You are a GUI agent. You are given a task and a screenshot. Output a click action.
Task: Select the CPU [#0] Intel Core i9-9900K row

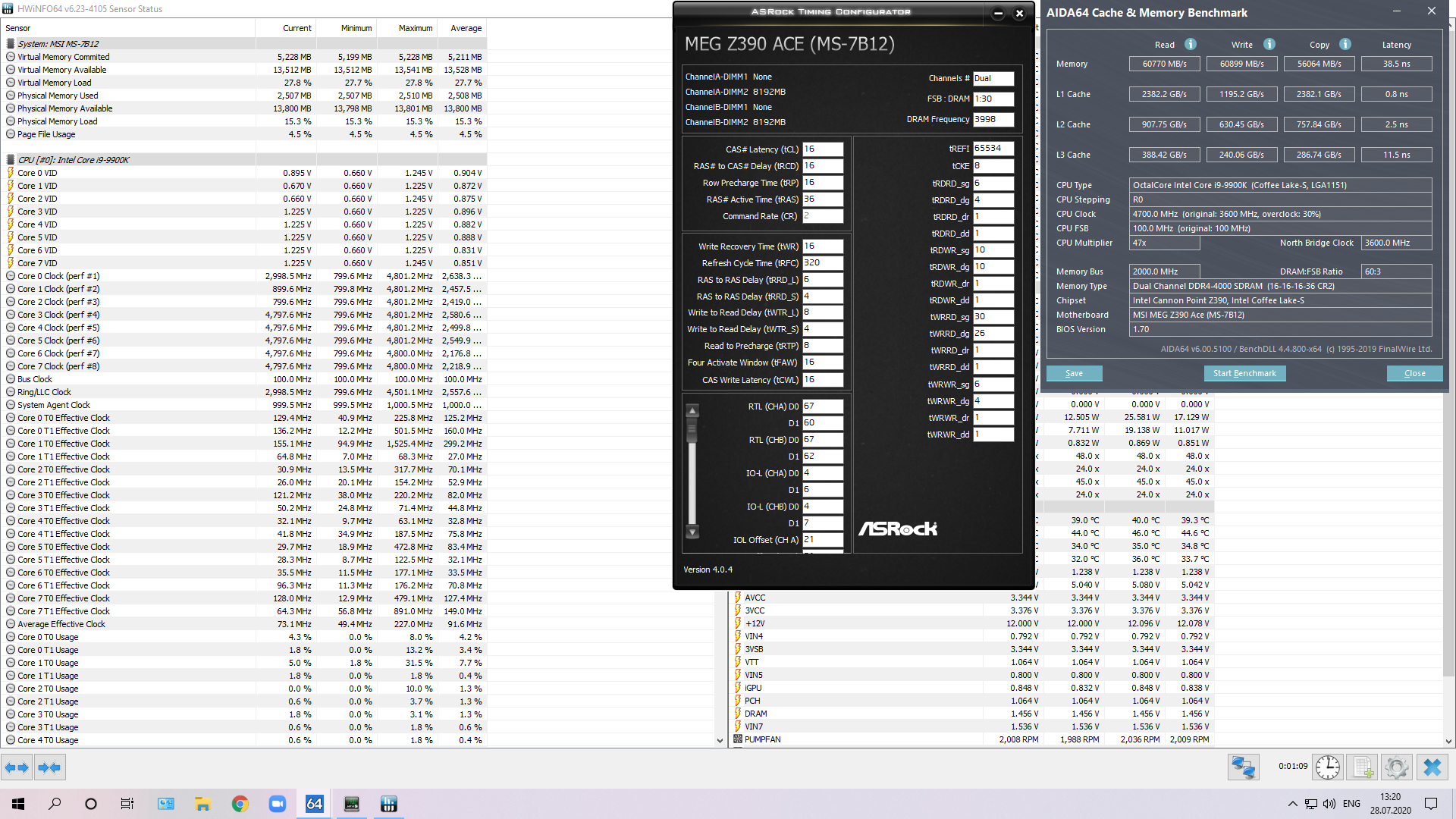point(74,160)
